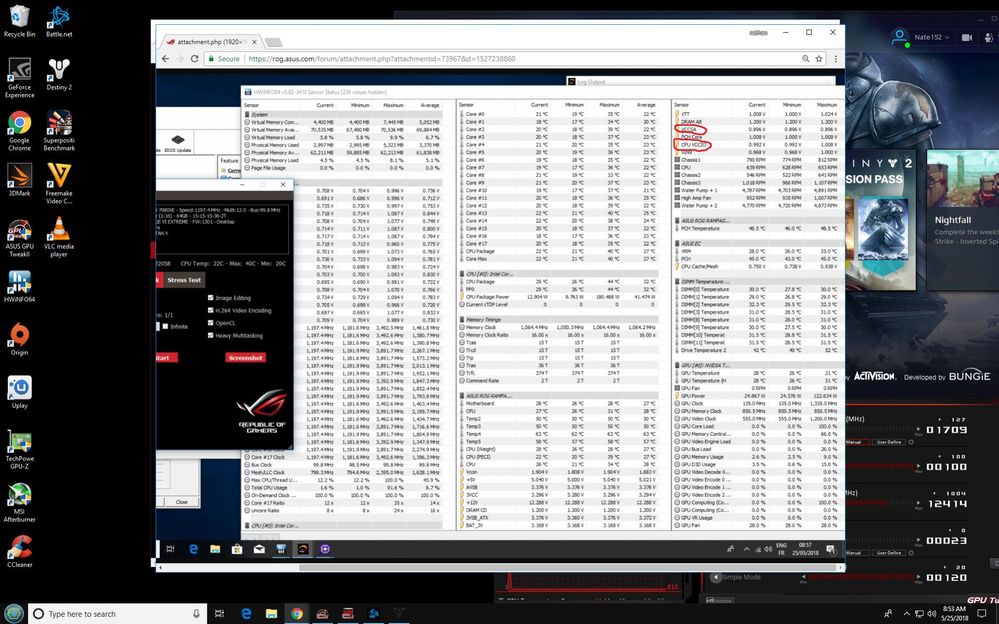
Task: Tick the Infinite checkbox in the pictured RealBench
Action: [x=165, y=326]
